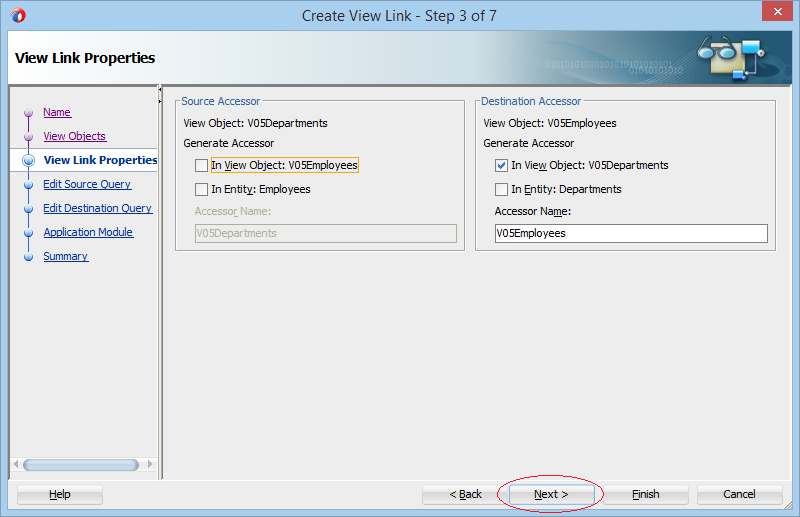Click the right arrow of navigation scrollbar
The height and width of the screenshot is (517, 800).
[149, 464]
